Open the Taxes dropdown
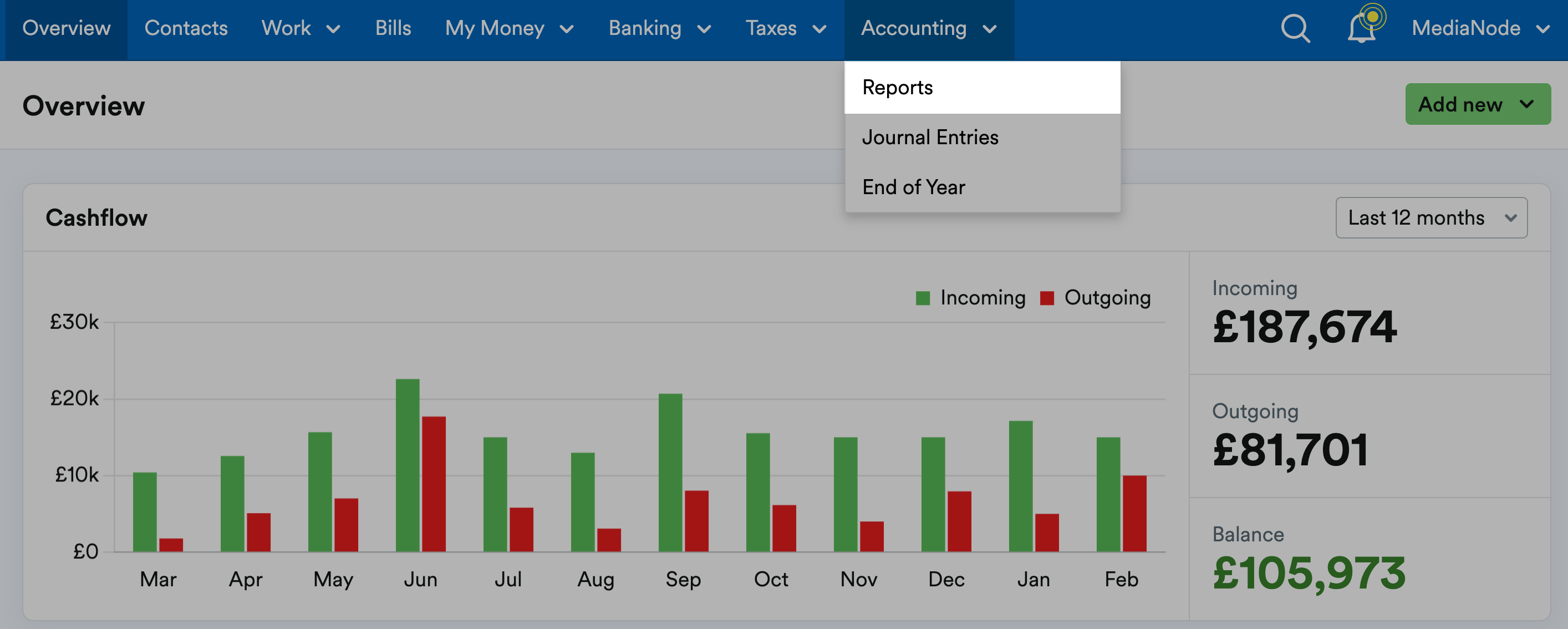 [771, 28]
